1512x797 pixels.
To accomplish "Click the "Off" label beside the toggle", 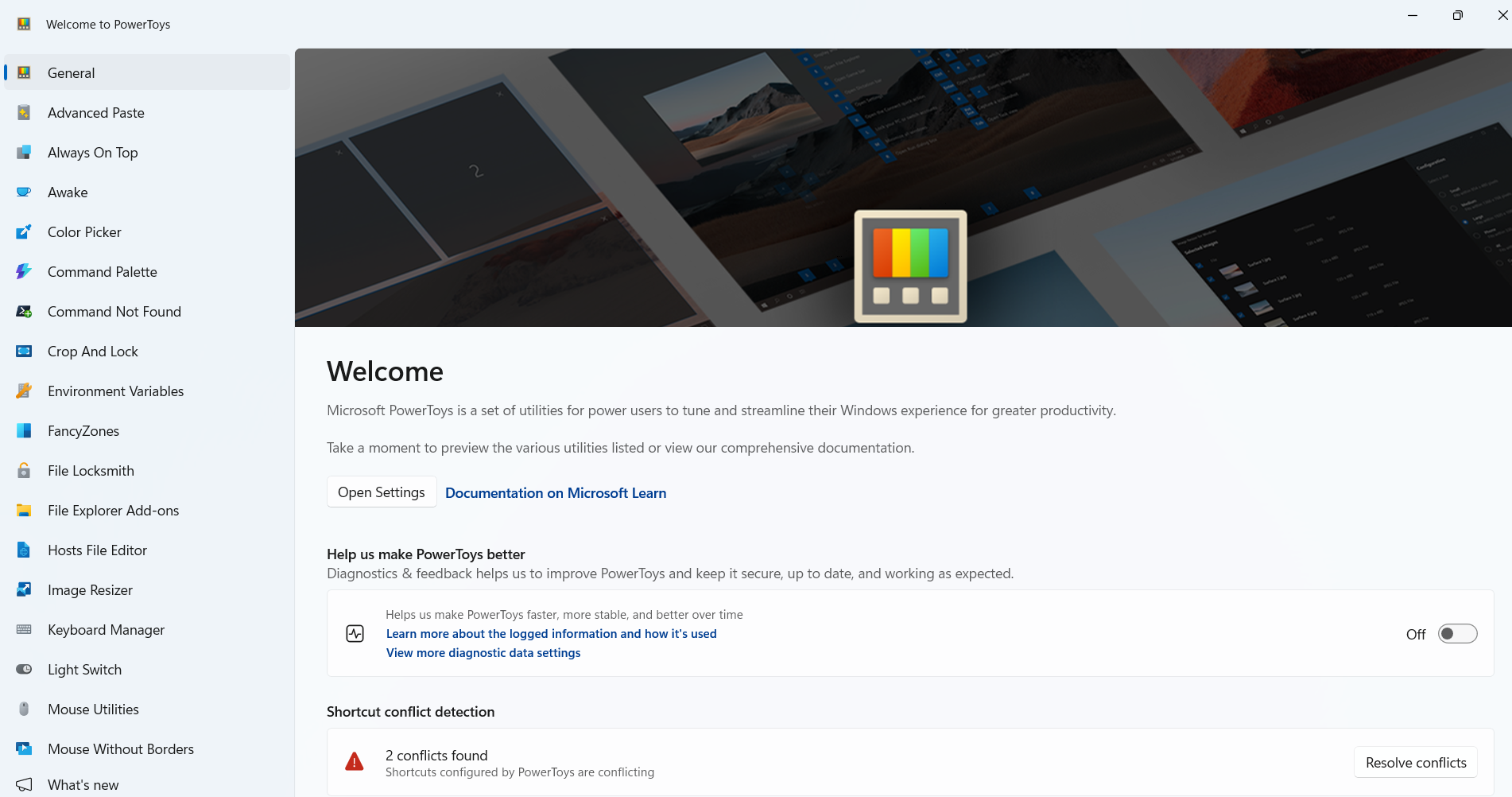I will (x=1416, y=634).
